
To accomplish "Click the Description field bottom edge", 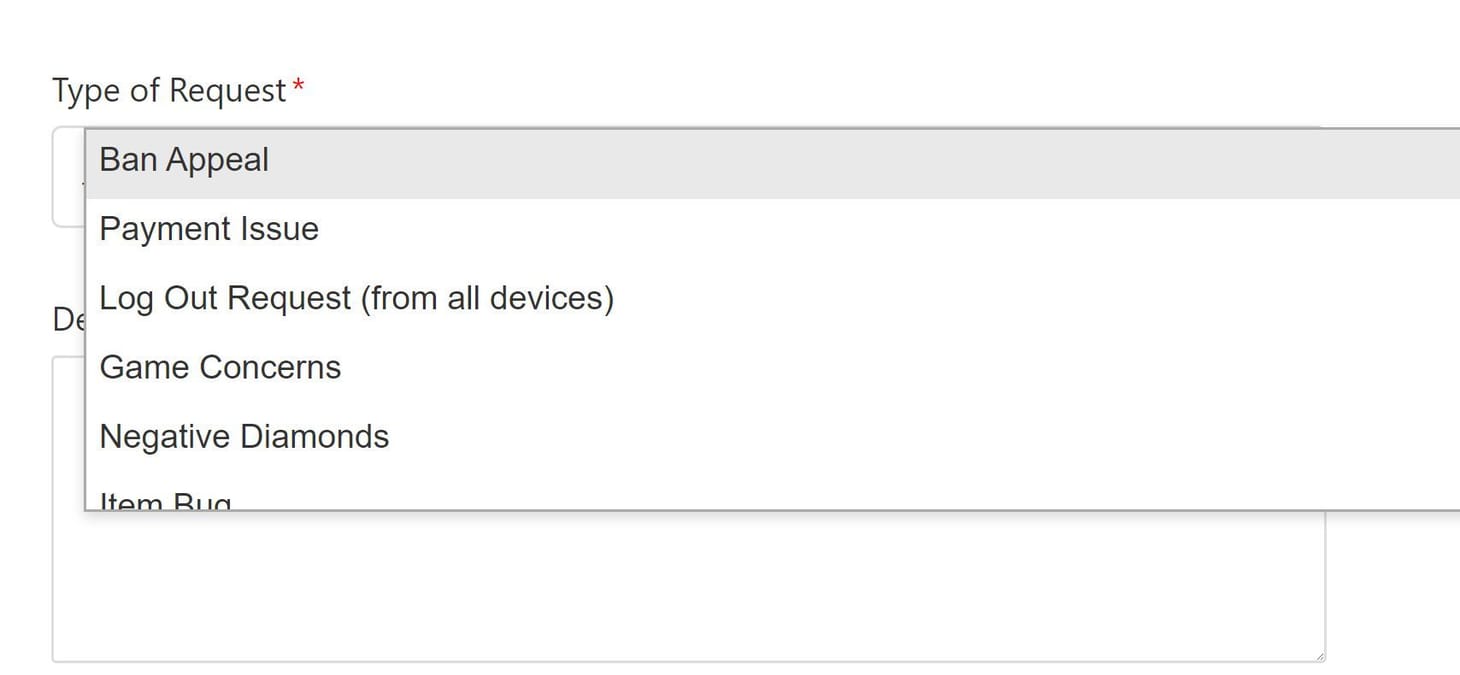I will click(690, 660).
